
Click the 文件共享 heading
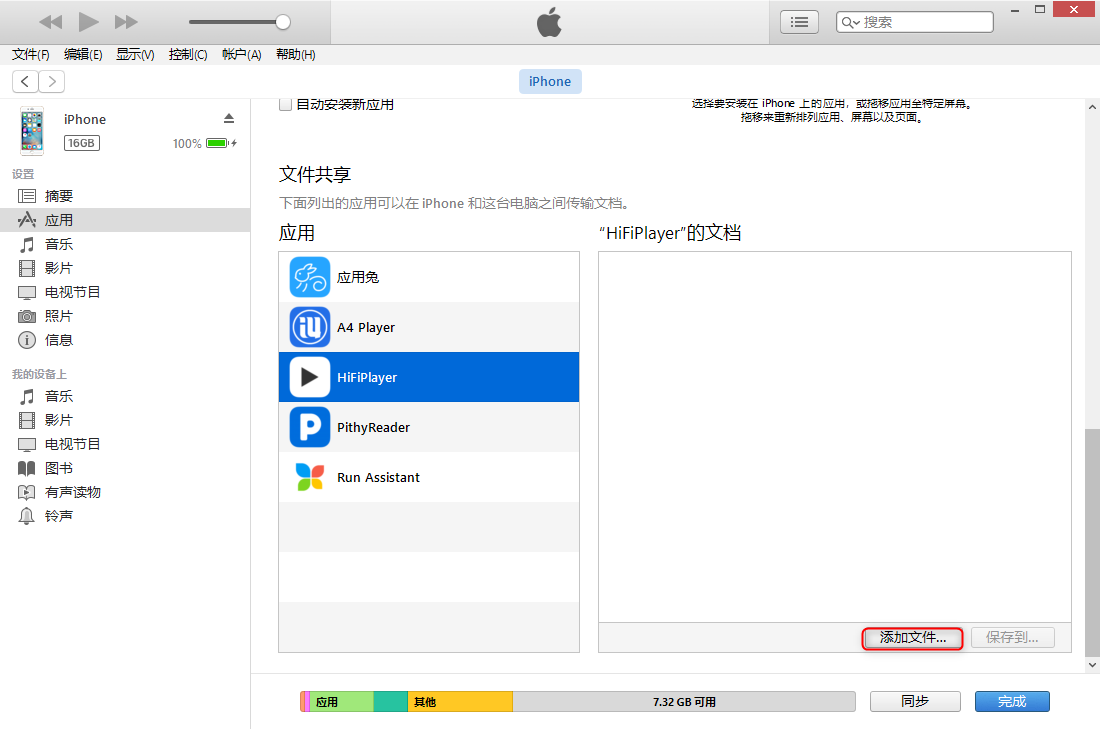pos(315,174)
